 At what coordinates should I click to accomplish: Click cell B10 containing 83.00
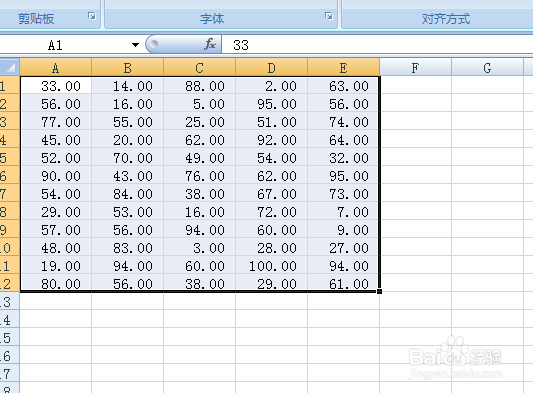pos(127,247)
